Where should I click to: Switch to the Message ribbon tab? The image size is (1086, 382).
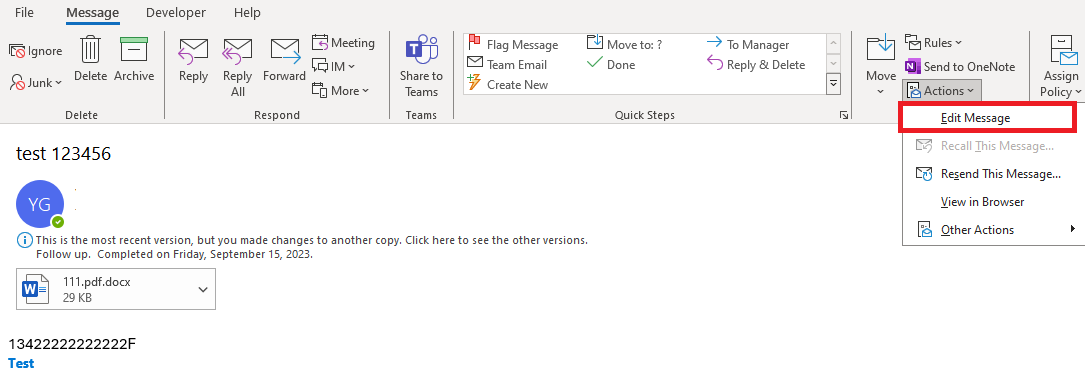click(x=93, y=12)
